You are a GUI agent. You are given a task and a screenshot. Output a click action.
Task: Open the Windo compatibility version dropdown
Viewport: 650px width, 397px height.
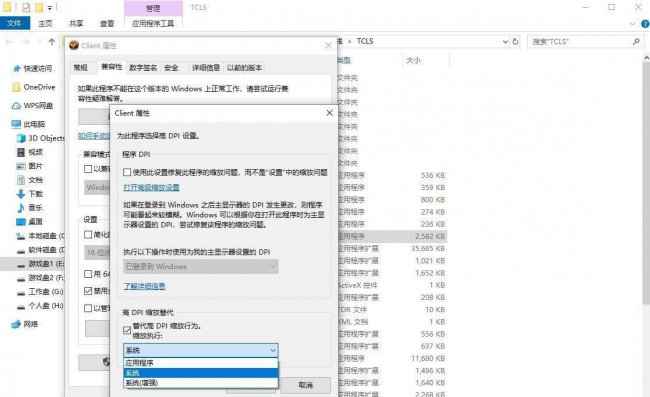[97, 187]
